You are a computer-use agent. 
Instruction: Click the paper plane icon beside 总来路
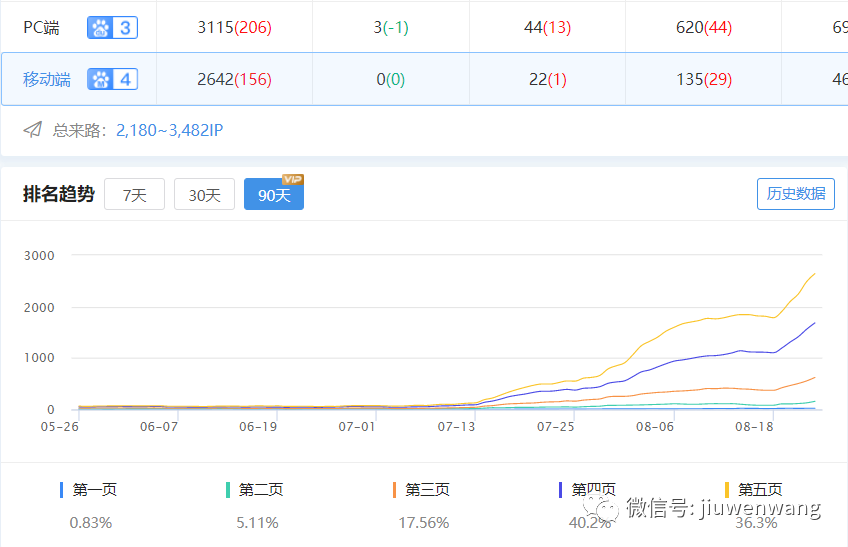click(32, 130)
